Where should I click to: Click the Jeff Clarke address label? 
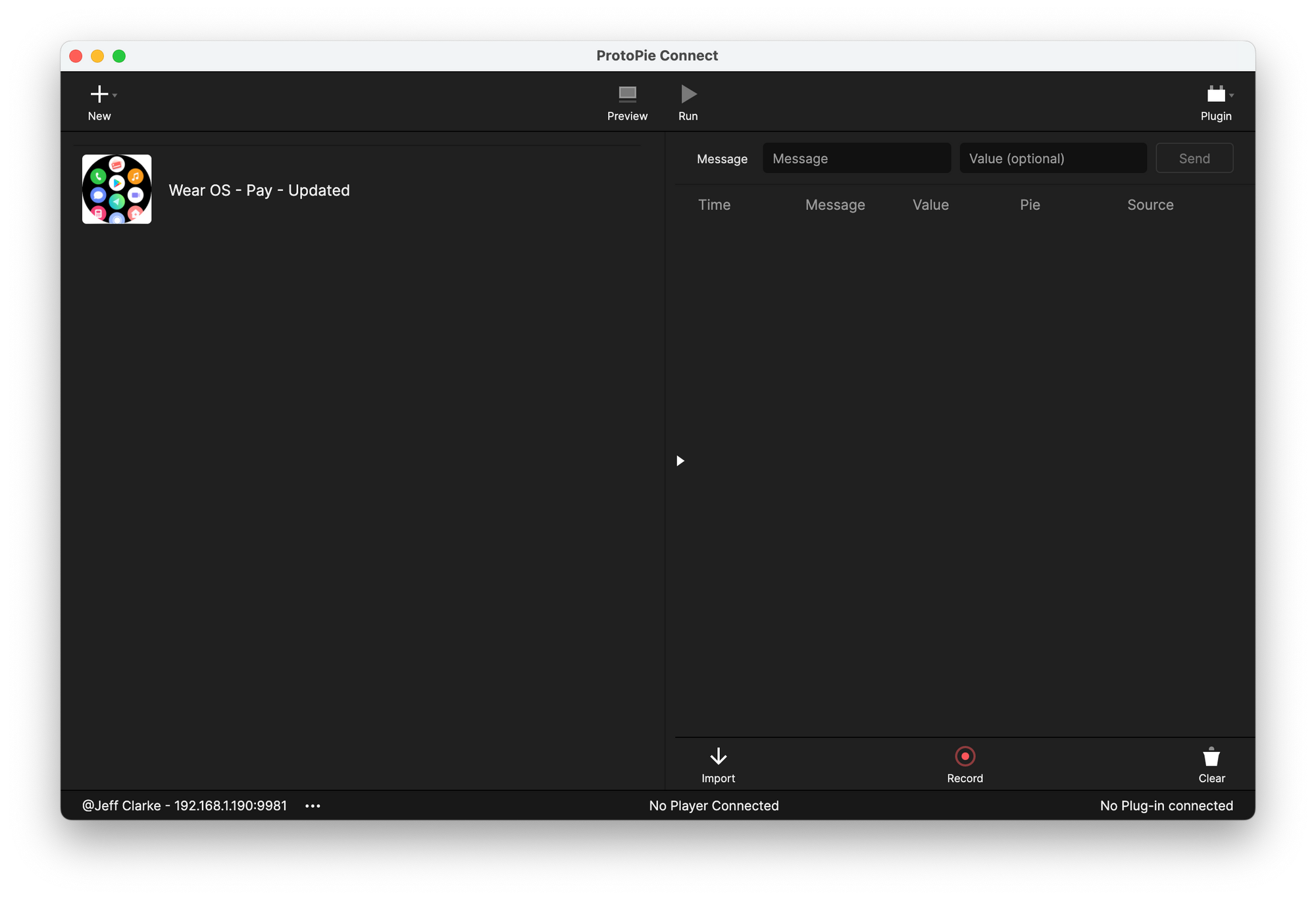point(184,806)
